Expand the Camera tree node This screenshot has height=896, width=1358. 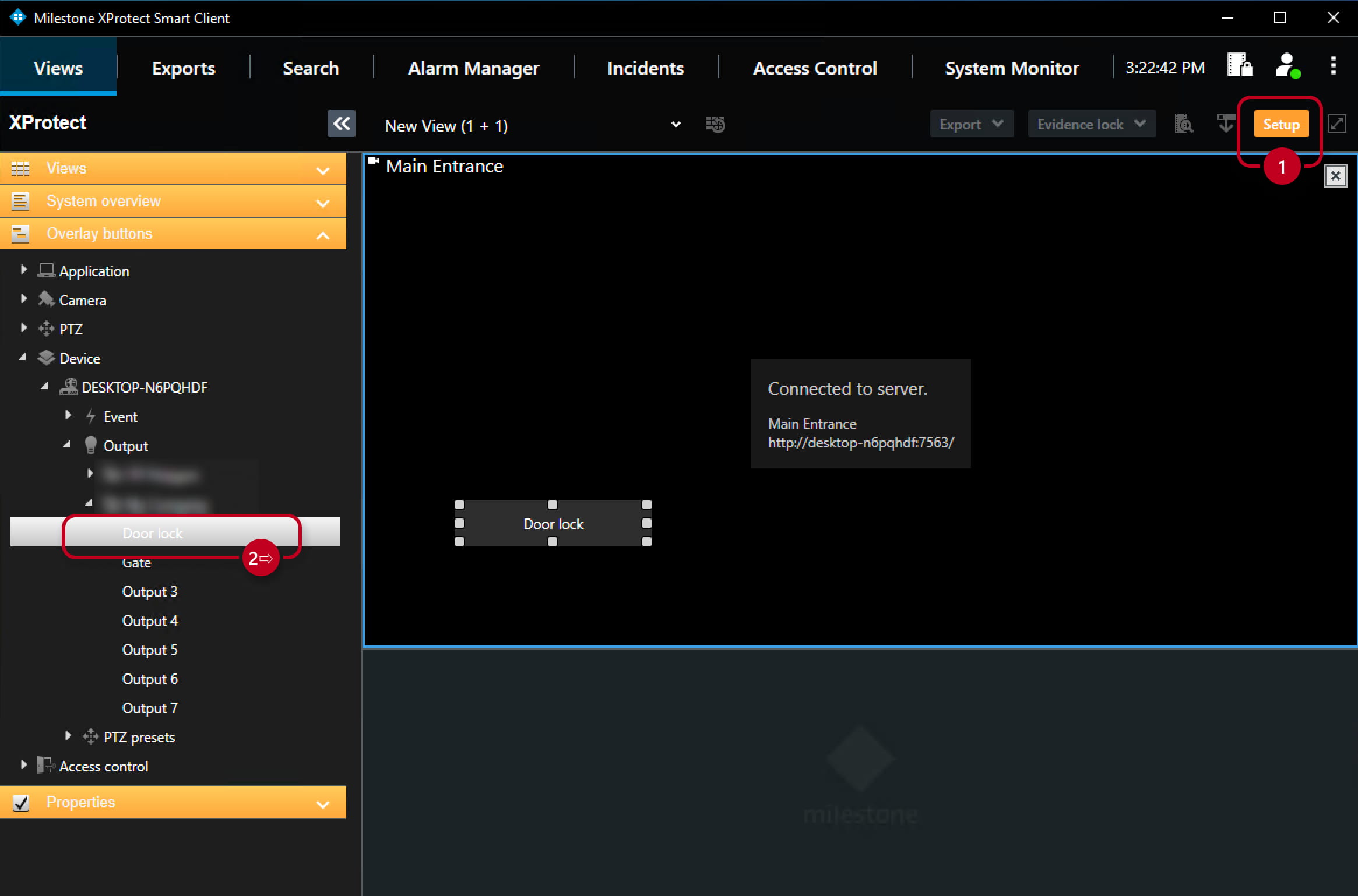click(x=24, y=298)
